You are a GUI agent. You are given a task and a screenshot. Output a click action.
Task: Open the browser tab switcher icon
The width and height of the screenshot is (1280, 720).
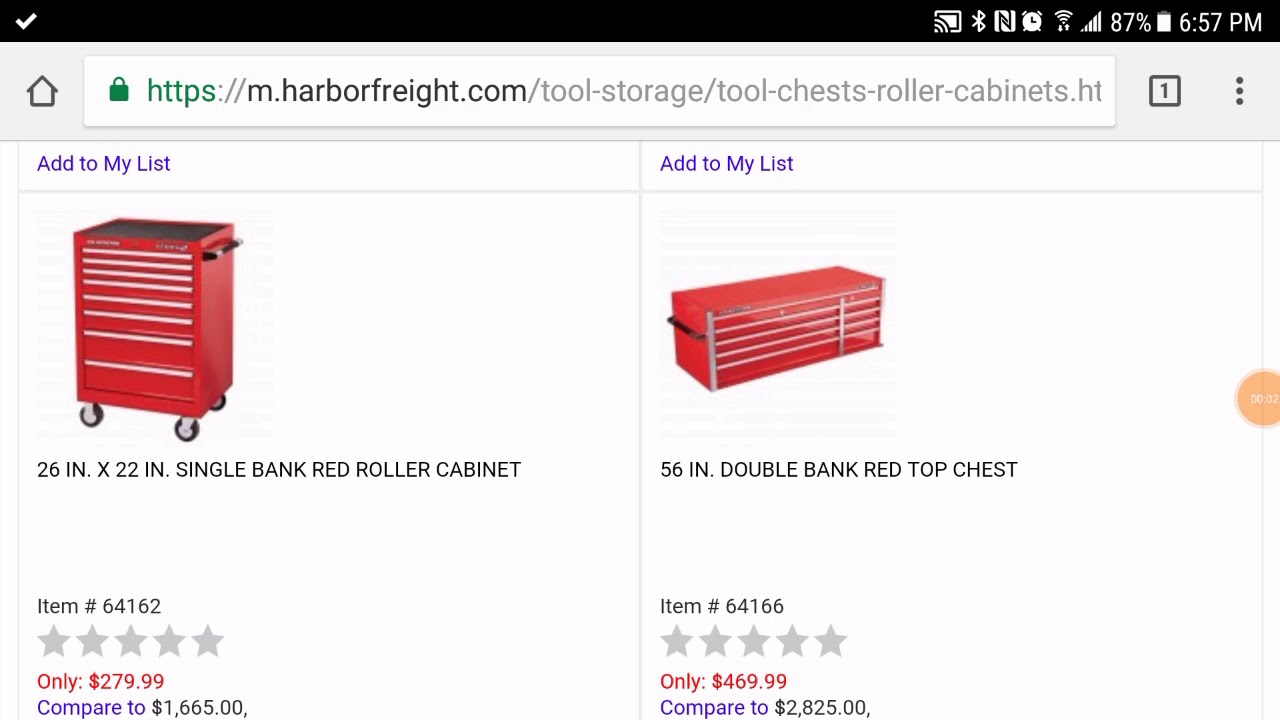pos(1164,91)
